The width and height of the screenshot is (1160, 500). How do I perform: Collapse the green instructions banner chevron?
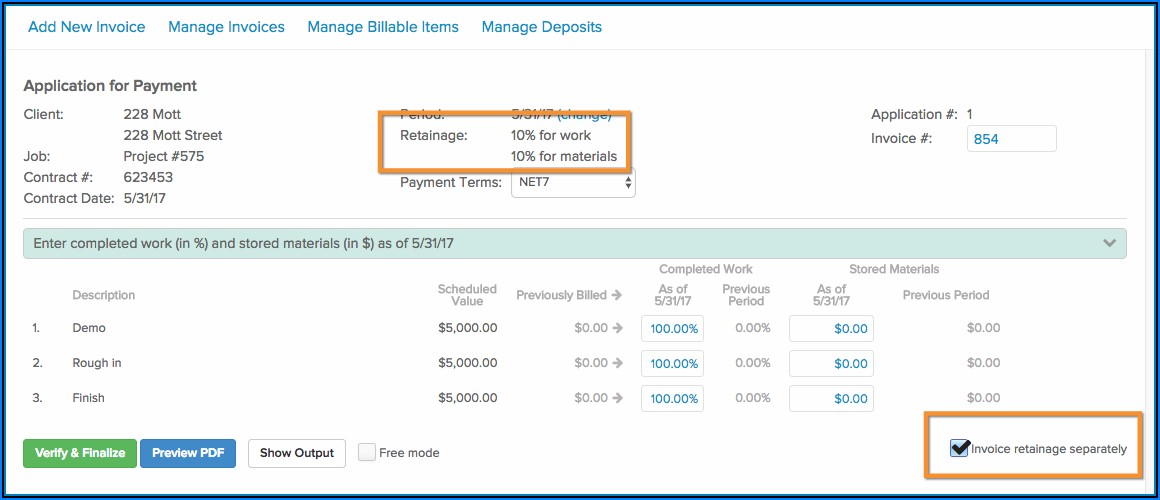click(x=1109, y=243)
